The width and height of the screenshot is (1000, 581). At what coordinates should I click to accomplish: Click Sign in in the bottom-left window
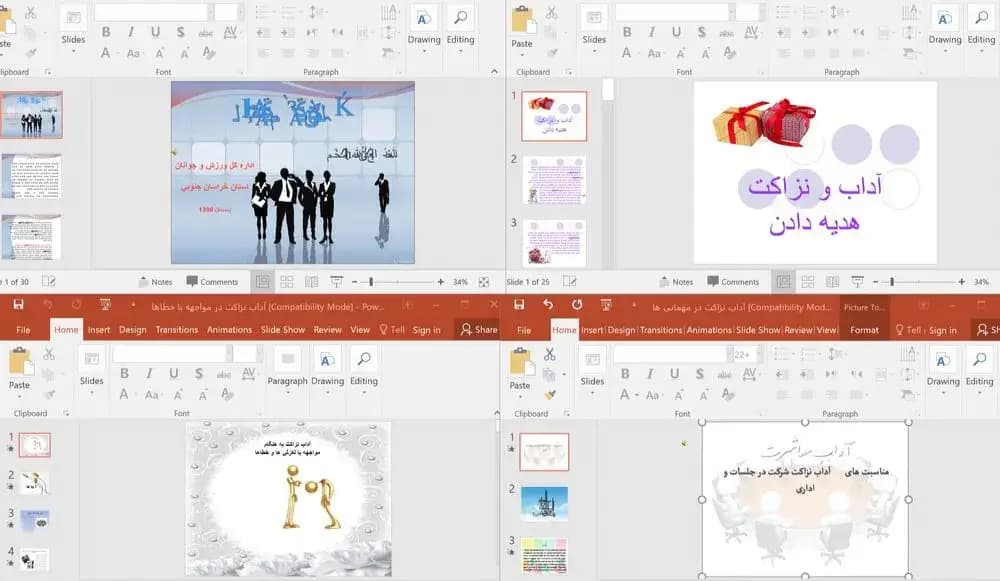coord(426,329)
